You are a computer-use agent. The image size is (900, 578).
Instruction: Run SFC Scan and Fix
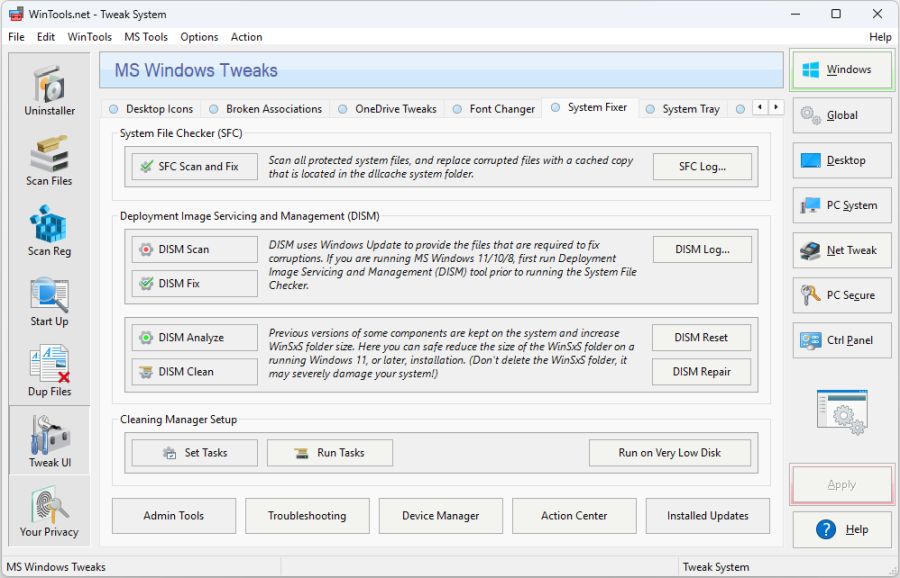coord(193,167)
